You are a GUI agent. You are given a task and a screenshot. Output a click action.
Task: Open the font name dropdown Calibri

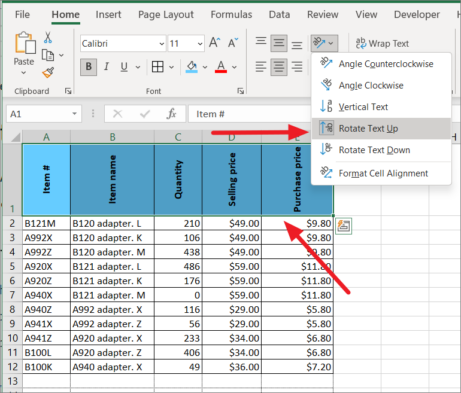pos(162,44)
